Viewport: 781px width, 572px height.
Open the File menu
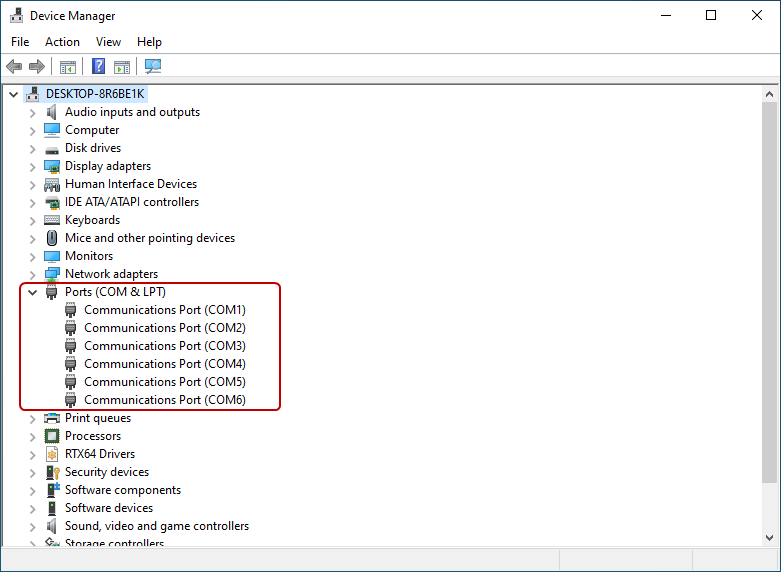pyautogui.click(x=20, y=42)
